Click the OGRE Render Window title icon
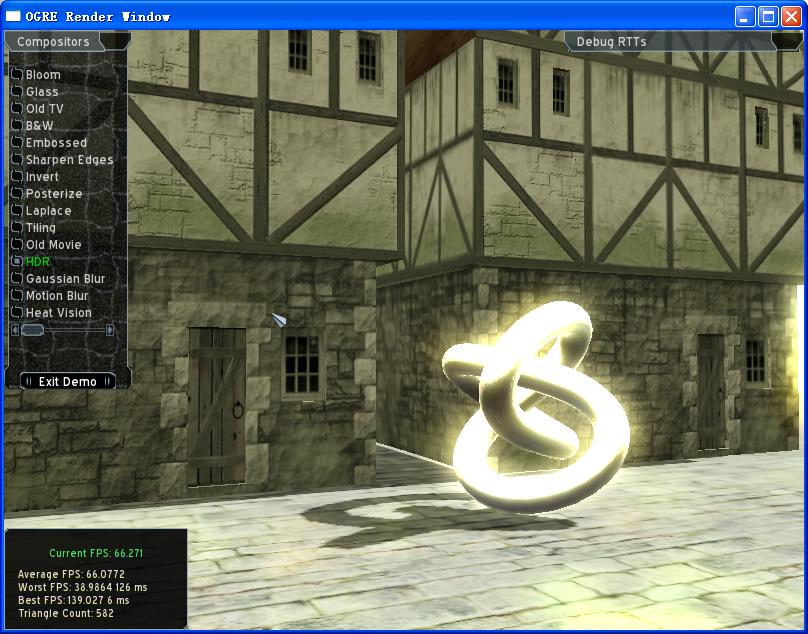Viewport: 808px width, 634px height. tap(14, 16)
